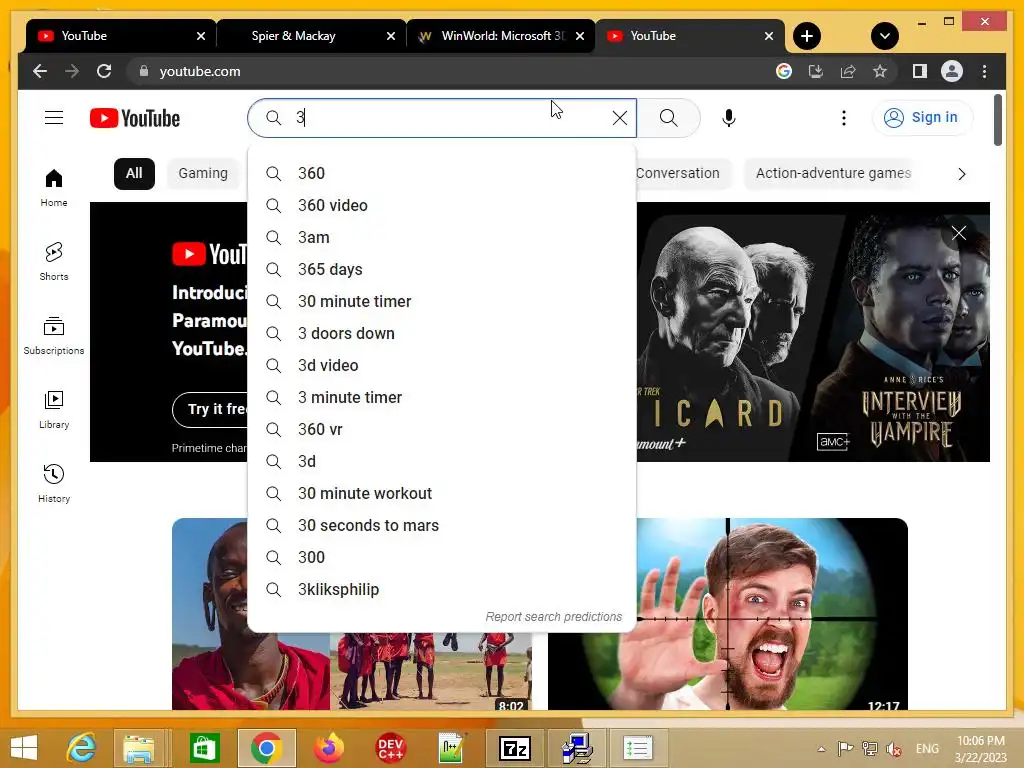Choose the '300' suggestion
This screenshot has width=1024, height=768.
click(442, 557)
